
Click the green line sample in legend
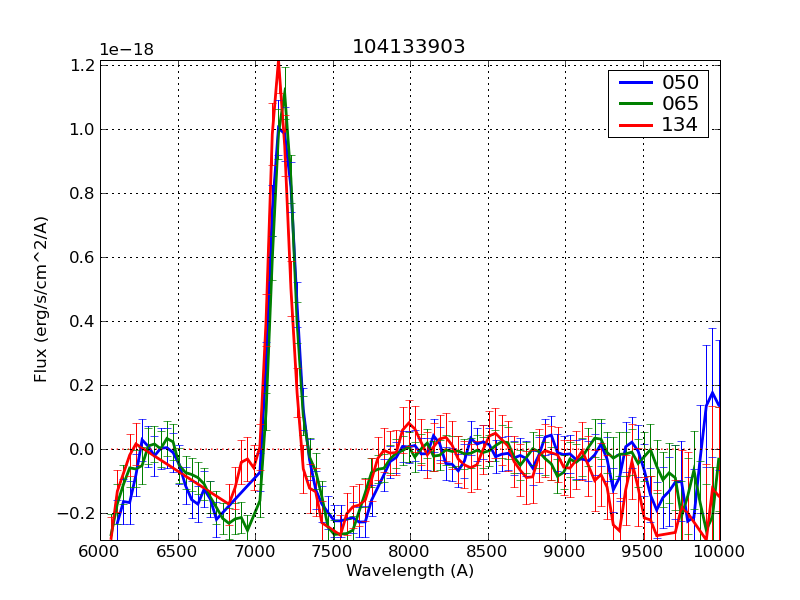pos(633,104)
